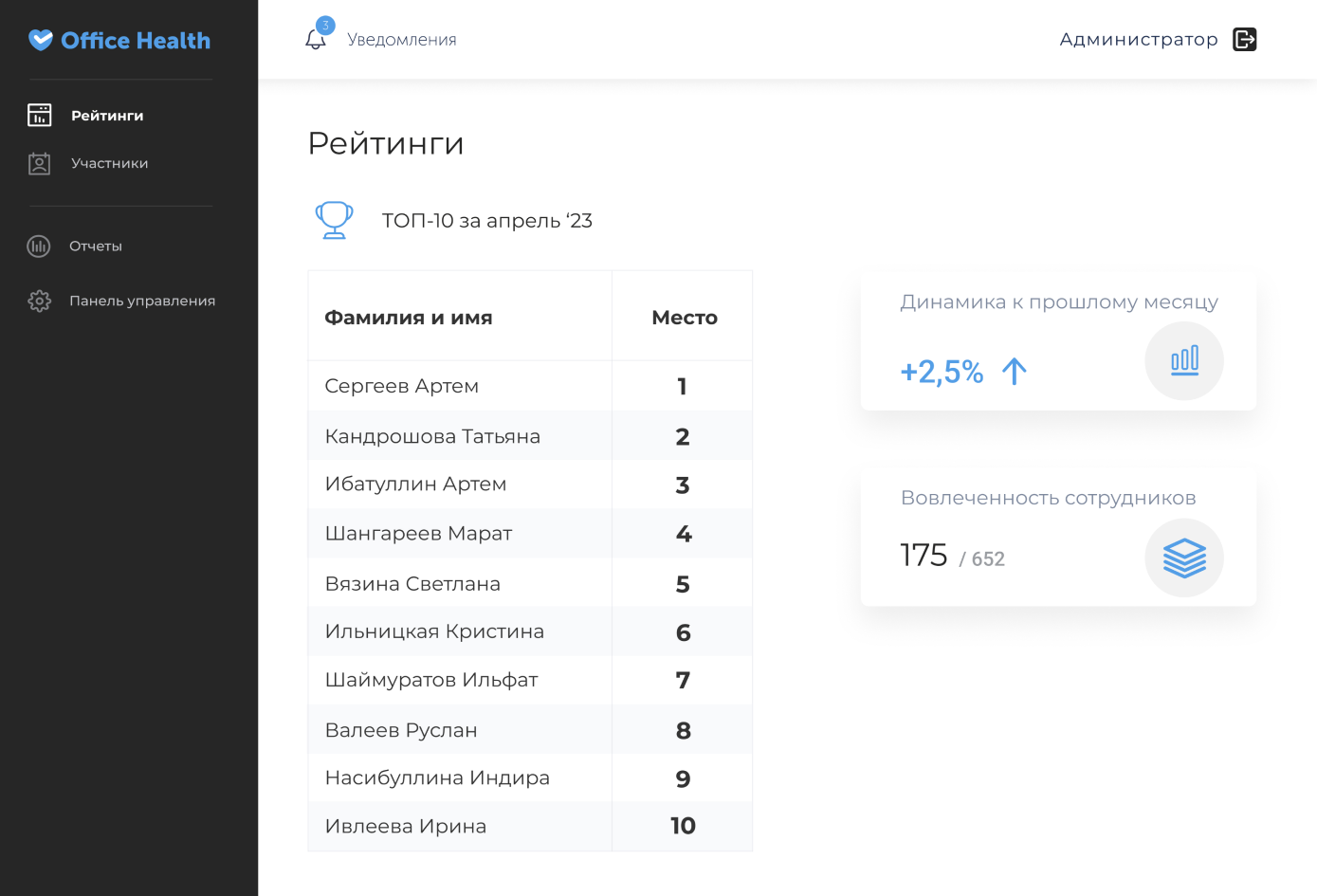Click the layers icon in Вовлеченность card
The width and height of the screenshot is (1317, 896).
click(x=1184, y=558)
